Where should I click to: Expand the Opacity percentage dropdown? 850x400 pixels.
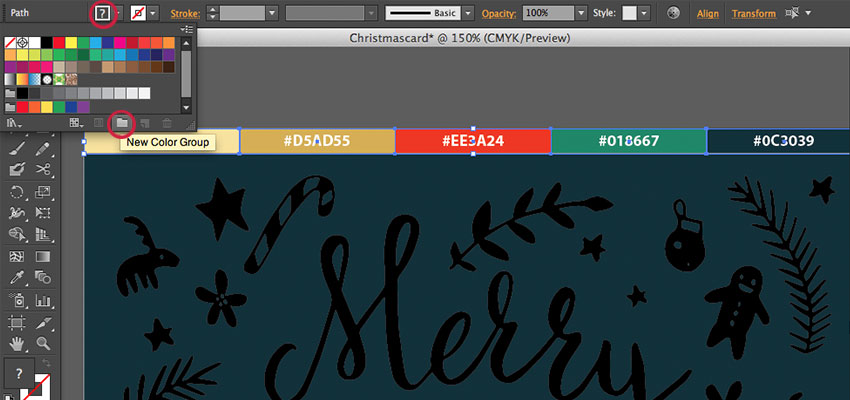(582, 14)
